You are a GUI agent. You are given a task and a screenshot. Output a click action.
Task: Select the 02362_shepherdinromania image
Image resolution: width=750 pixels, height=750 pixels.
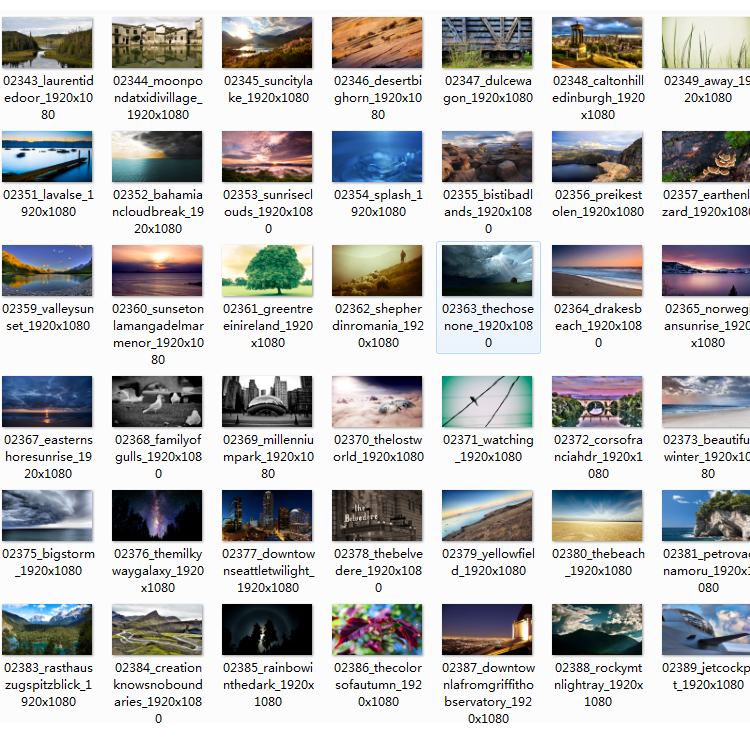(x=377, y=270)
